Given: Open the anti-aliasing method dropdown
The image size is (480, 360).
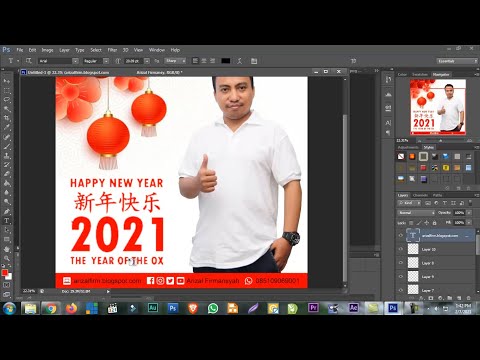Looking at the screenshot, I should tap(175, 61).
